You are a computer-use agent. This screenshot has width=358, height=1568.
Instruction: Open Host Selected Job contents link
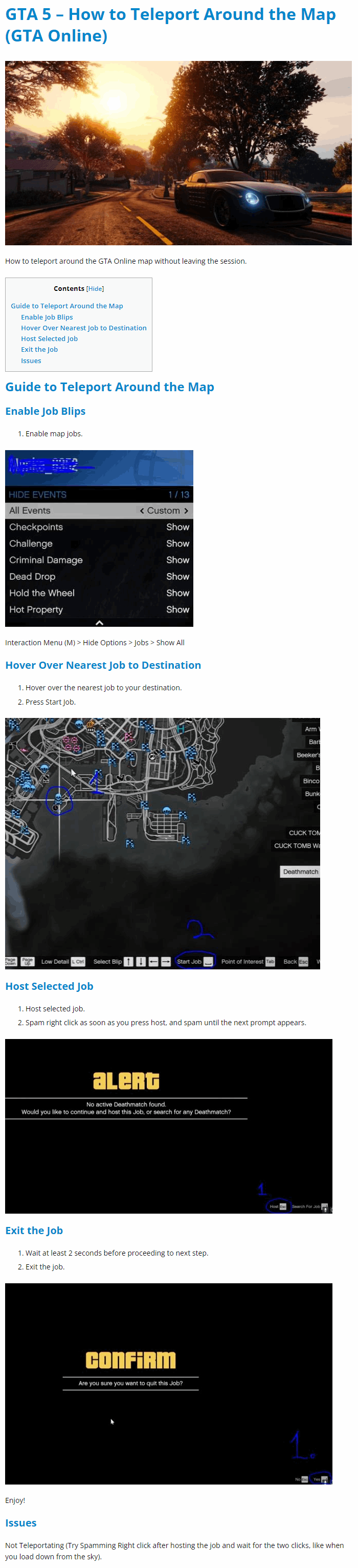coord(49,339)
